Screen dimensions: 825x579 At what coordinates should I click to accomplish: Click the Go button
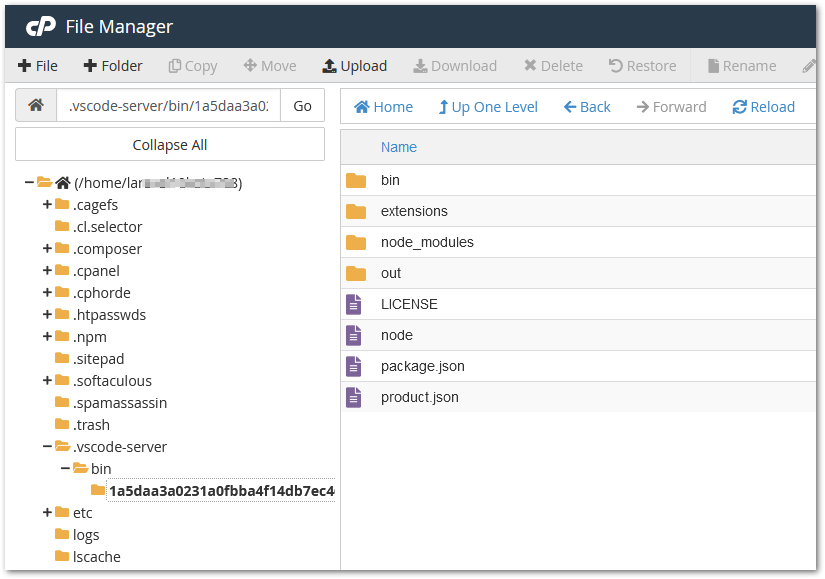[x=303, y=106]
